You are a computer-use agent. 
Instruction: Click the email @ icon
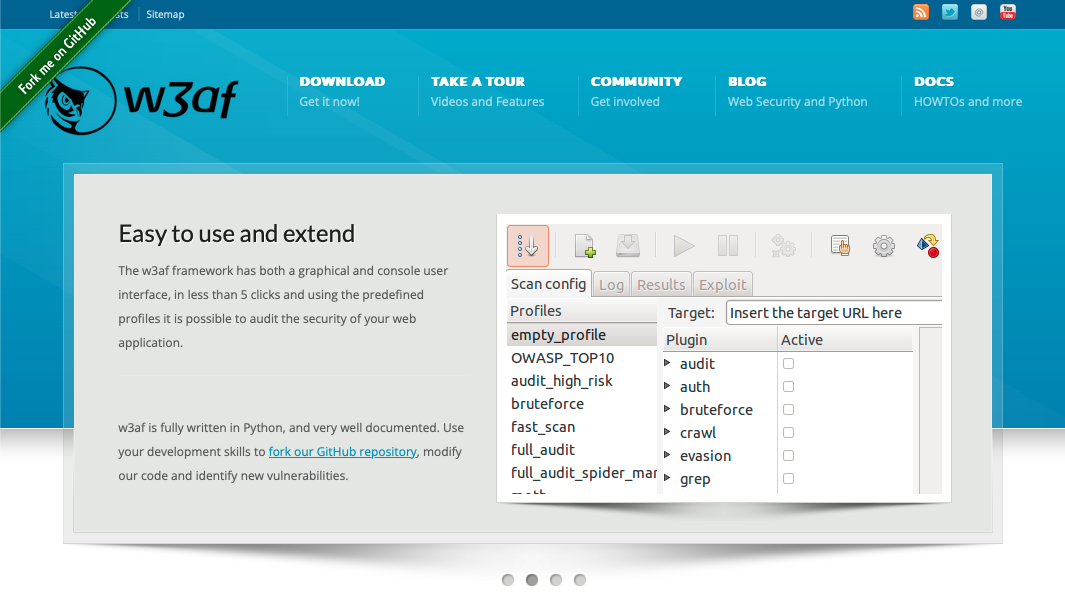(x=979, y=12)
